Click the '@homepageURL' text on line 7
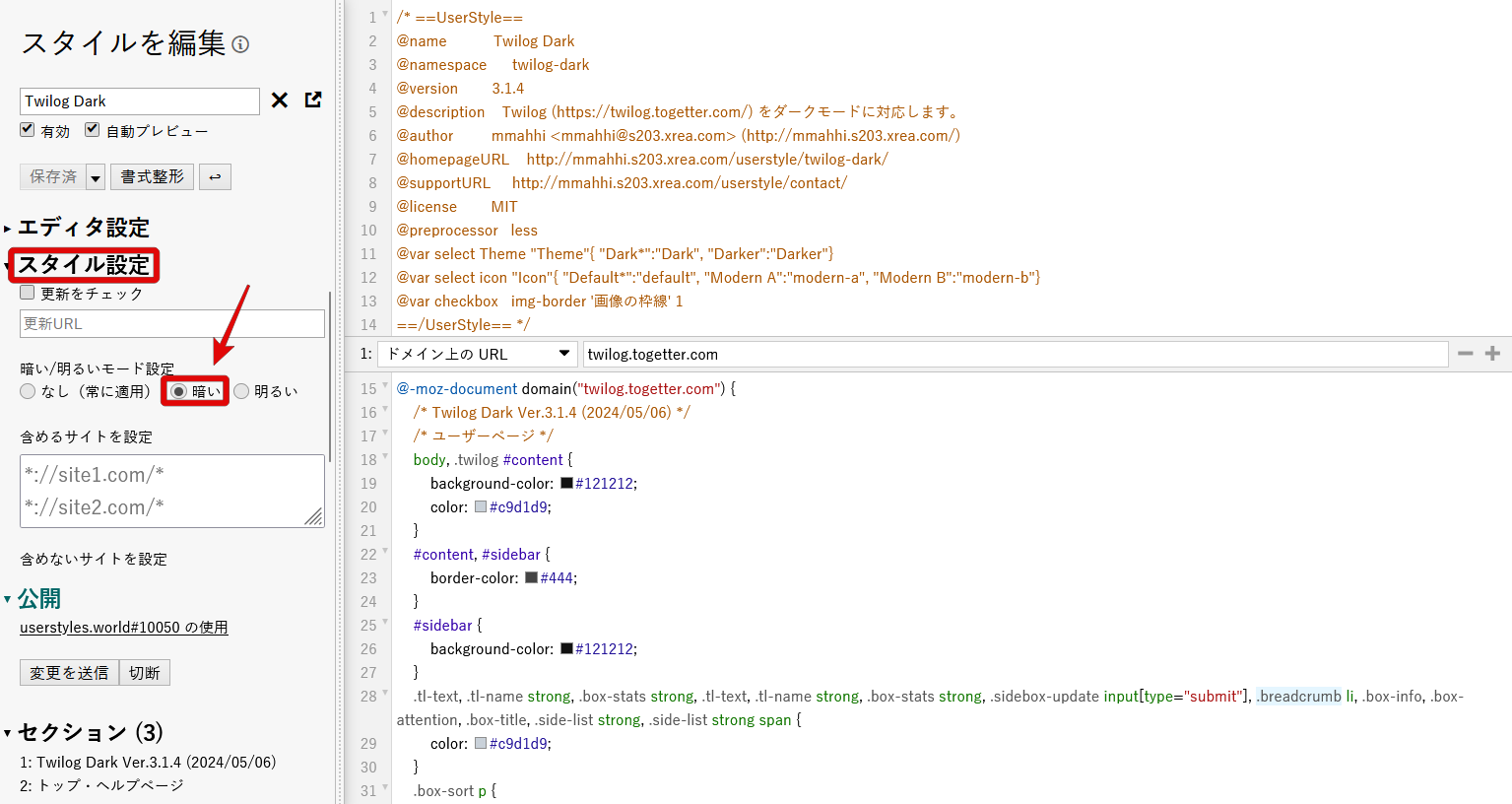This screenshot has width=1512, height=804. 453,160
